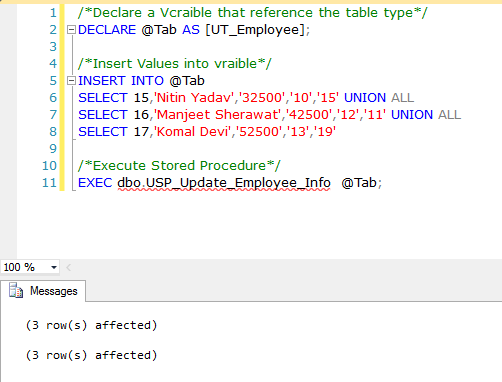This screenshot has height=382, width=502.
Task: Click the second rows affected message
Action: click(91, 355)
